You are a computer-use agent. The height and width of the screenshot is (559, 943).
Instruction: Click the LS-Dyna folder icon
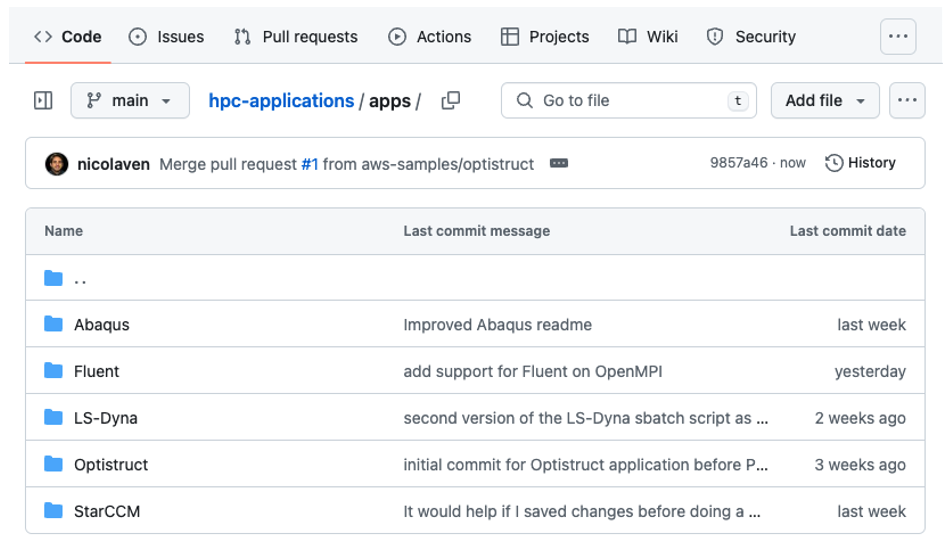[54, 417]
